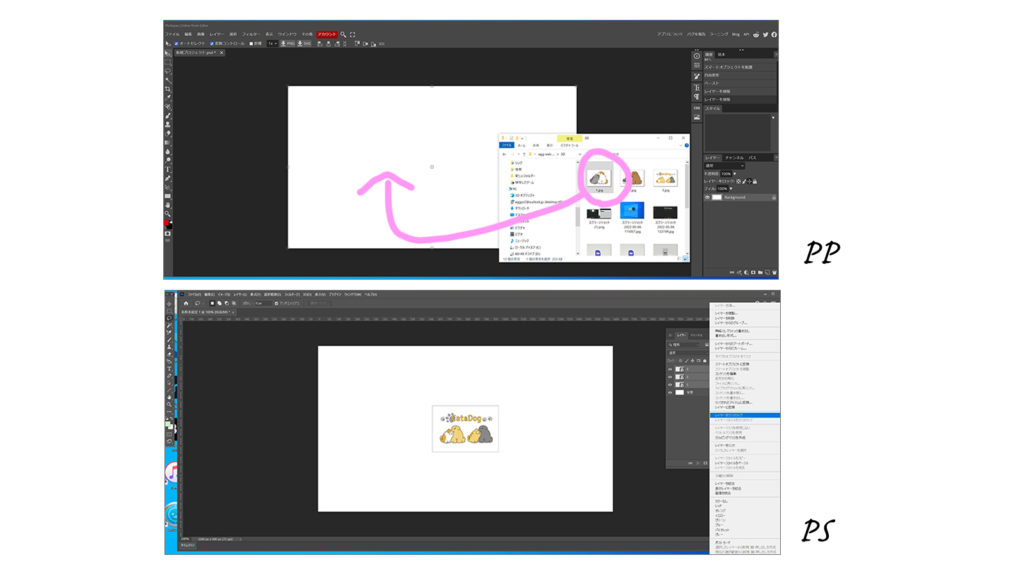Click the fullscreen icon next to the search icon
This screenshot has height=576, width=1024.
click(x=352, y=34)
